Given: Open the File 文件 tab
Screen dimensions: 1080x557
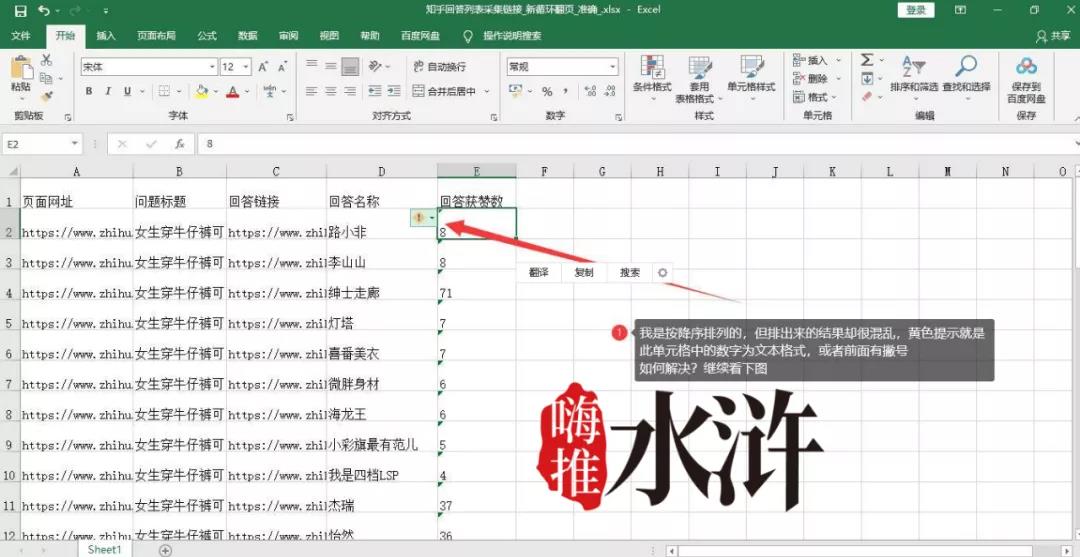Looking at the screenshot, I should (x=21, y=36).
